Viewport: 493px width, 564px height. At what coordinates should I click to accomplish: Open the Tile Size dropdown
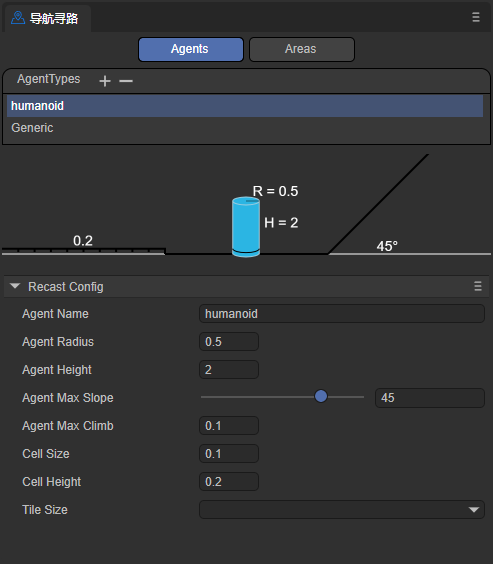(x=342, y=509)
